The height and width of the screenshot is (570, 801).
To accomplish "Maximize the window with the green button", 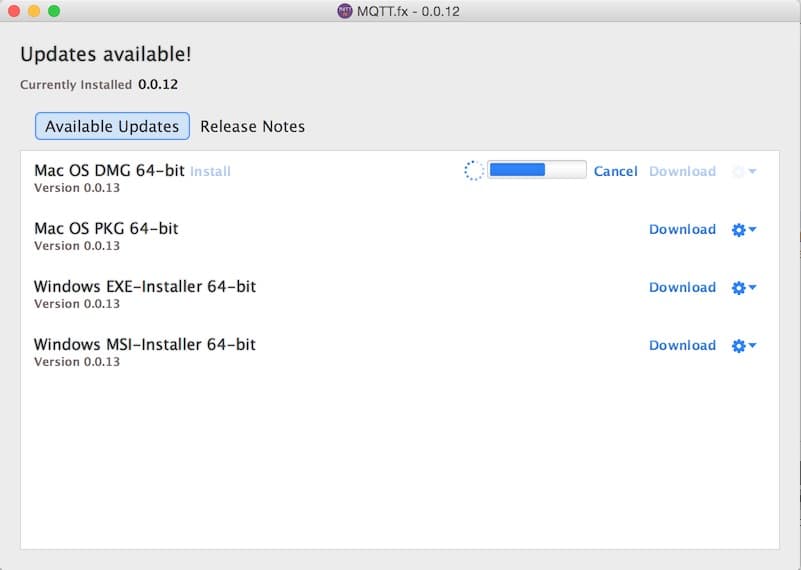I will (x=54, y=11).
